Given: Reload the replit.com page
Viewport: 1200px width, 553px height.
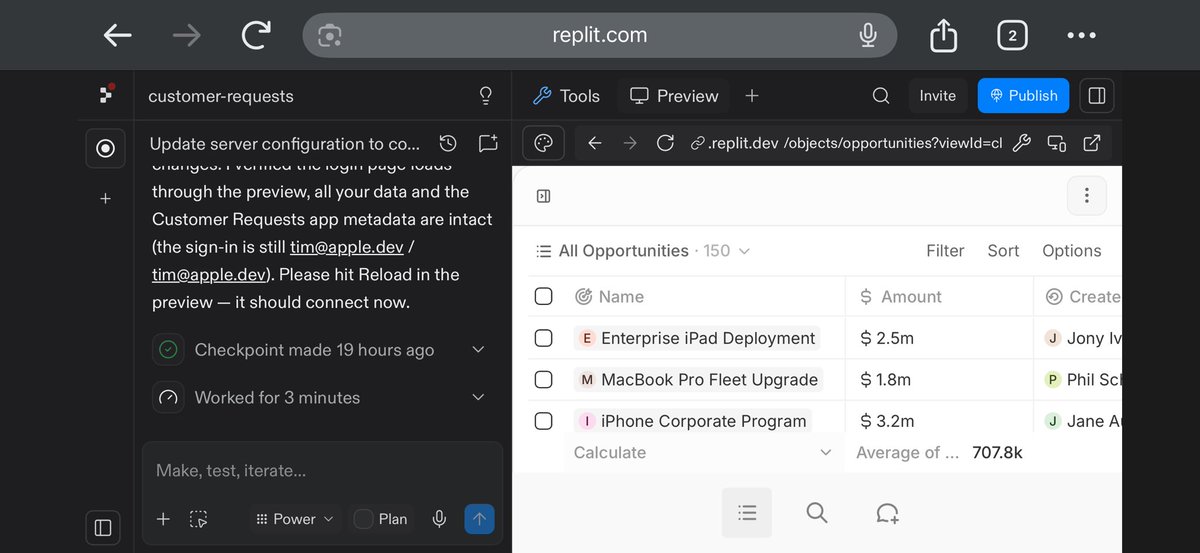Looking at the screenshot, I should pos(256,35).
